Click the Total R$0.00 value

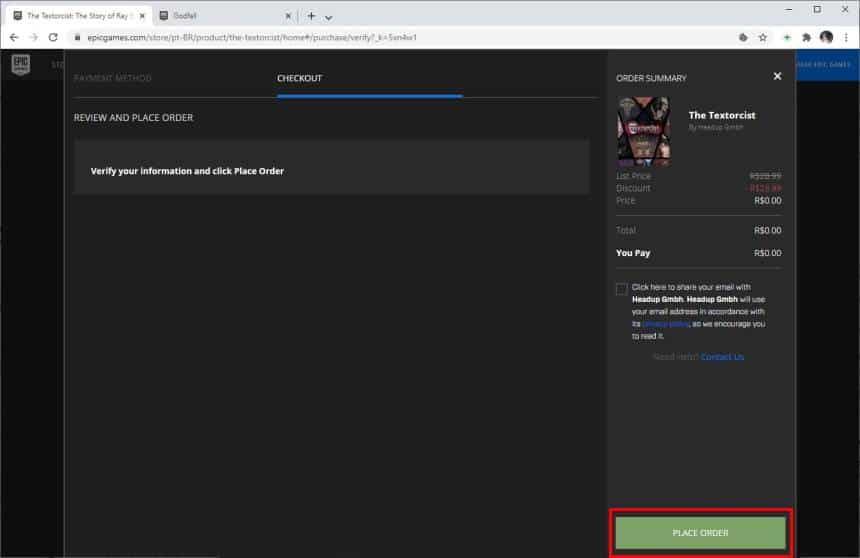(767, 230)
